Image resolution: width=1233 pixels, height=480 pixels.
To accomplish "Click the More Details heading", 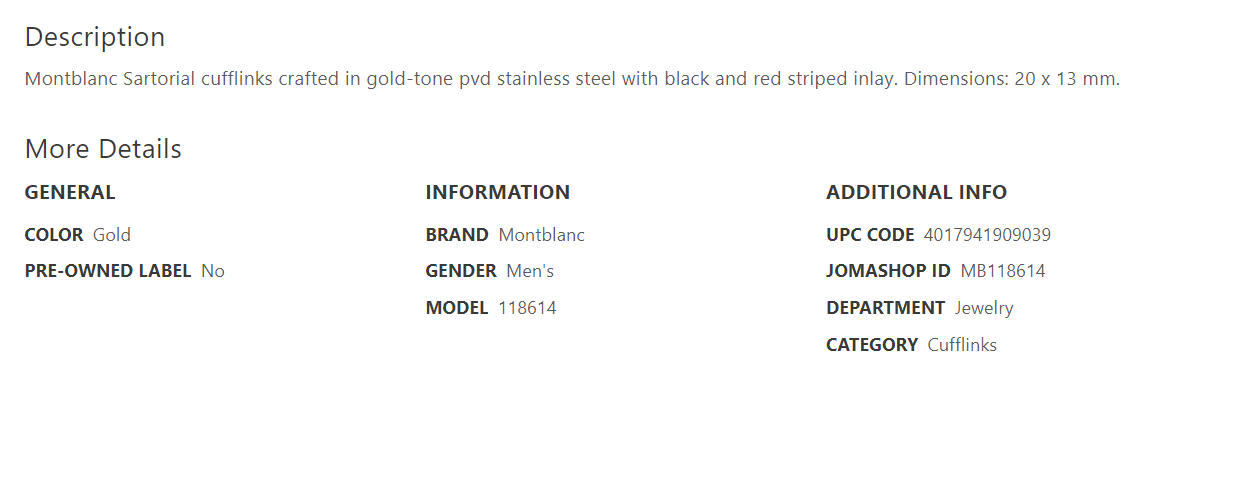I will point(103,149).
